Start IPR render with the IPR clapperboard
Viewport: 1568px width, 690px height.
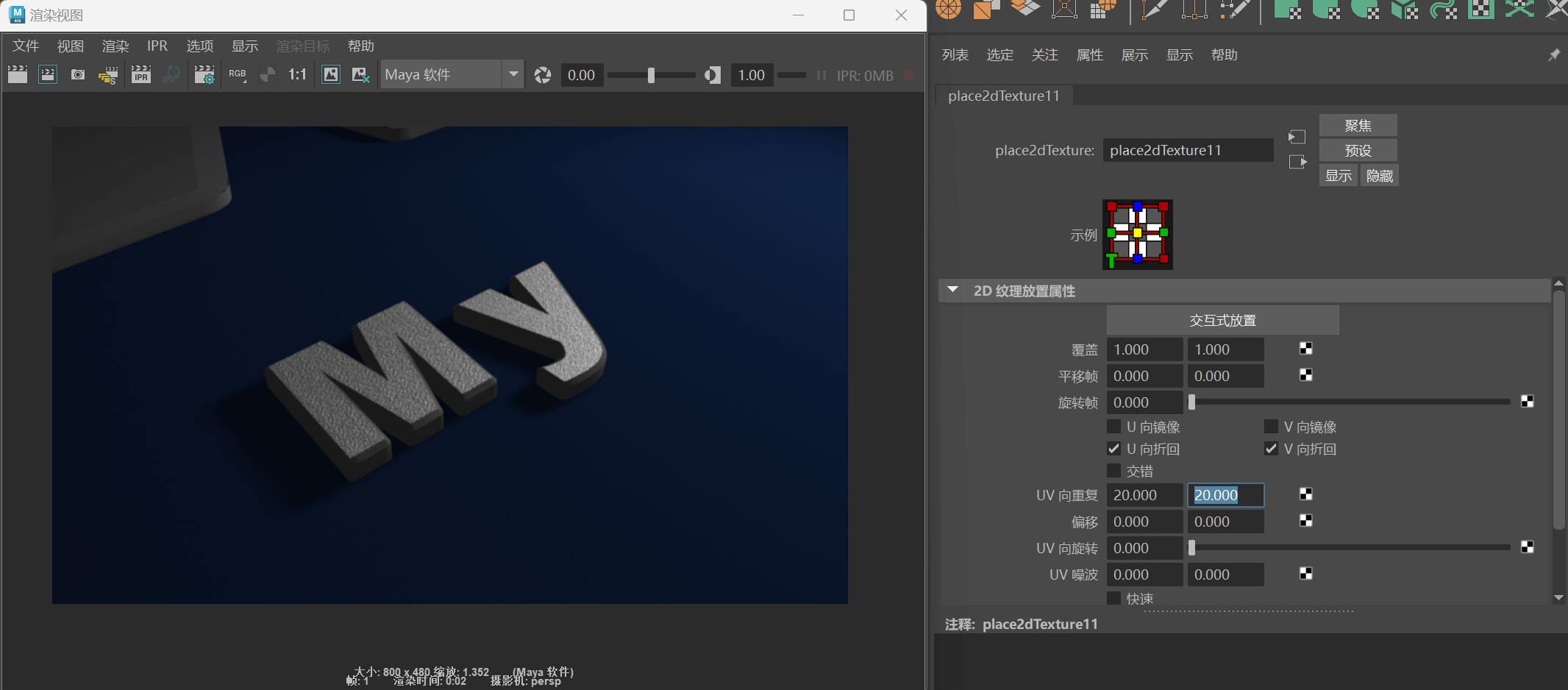pos(140,74)
